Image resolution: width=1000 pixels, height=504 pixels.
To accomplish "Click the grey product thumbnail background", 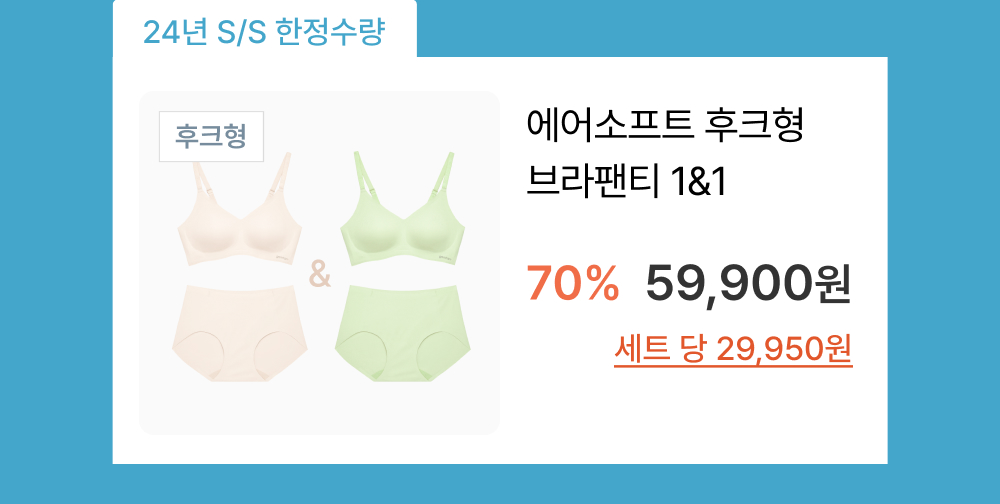I will pos(320,408).
